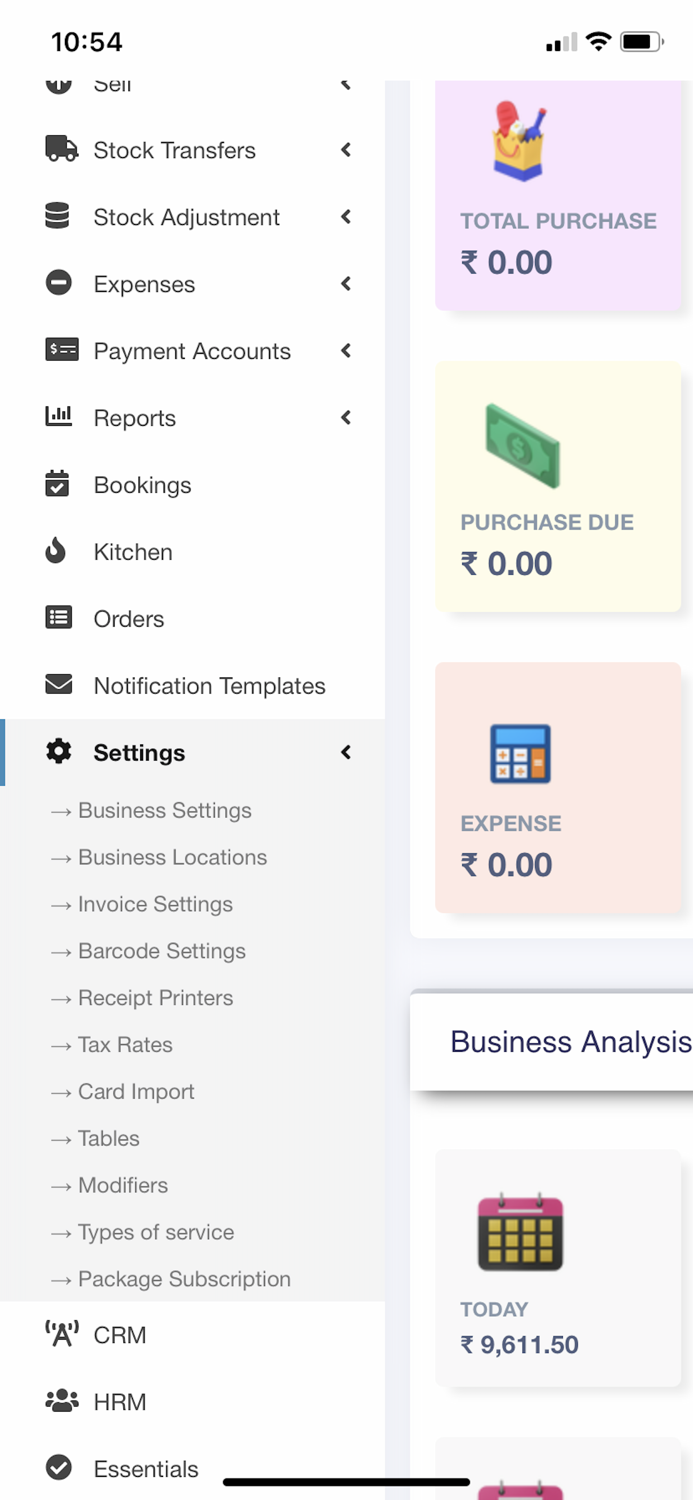The height and width of the screenshot is (1500, 693).
Task: Click the Notification Templates envelope icon
Action: pyautogui.click(x=59, y=685)
